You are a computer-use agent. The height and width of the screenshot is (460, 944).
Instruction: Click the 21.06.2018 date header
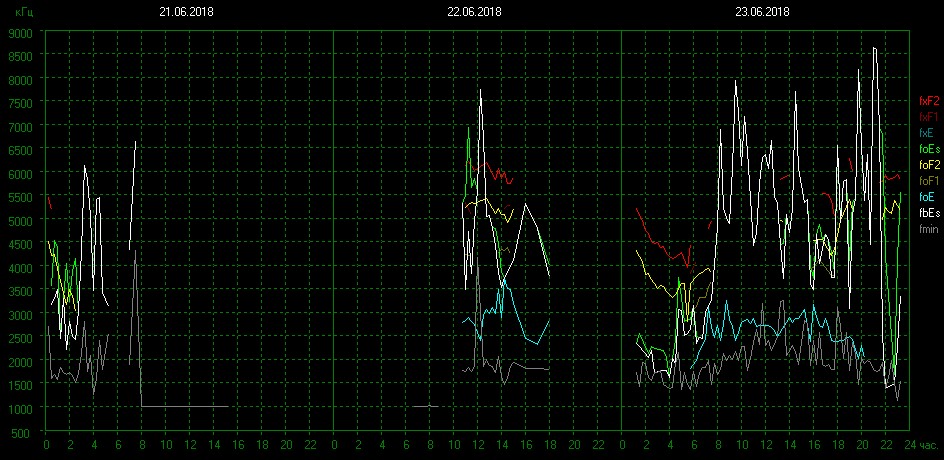point(186,13)
